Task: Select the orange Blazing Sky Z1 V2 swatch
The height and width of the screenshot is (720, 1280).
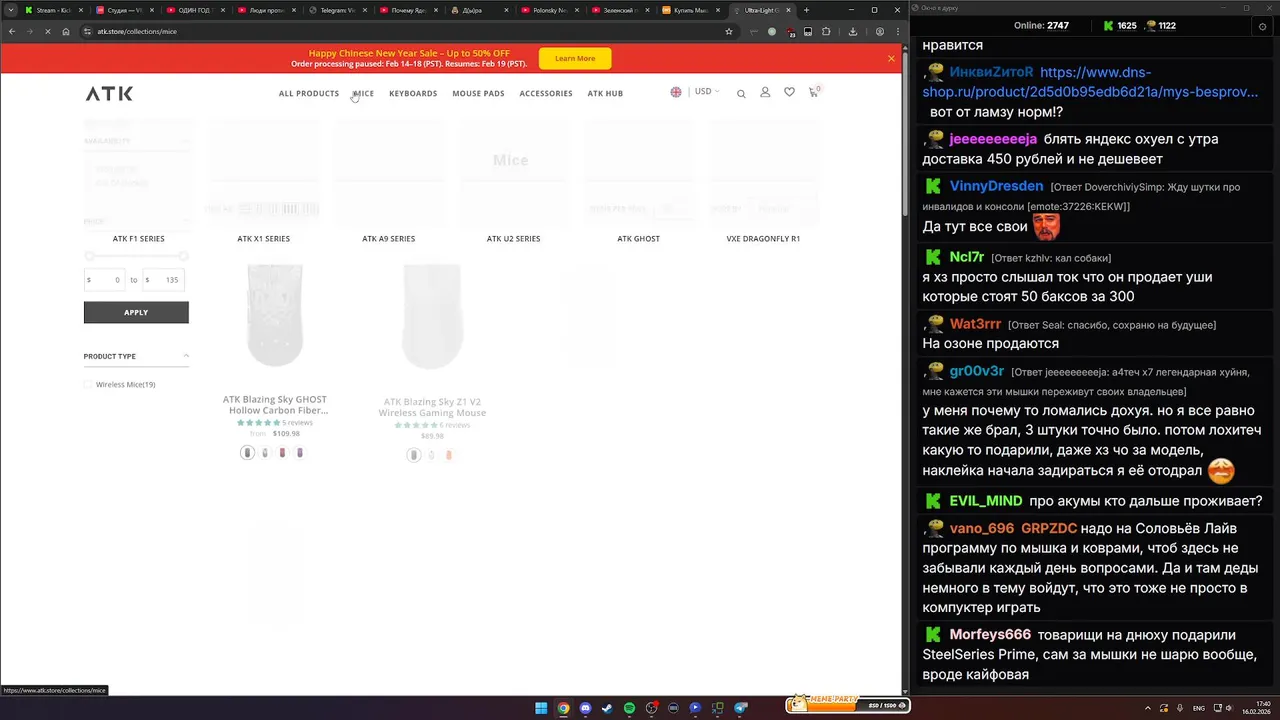Action: (x=449, y=455)
